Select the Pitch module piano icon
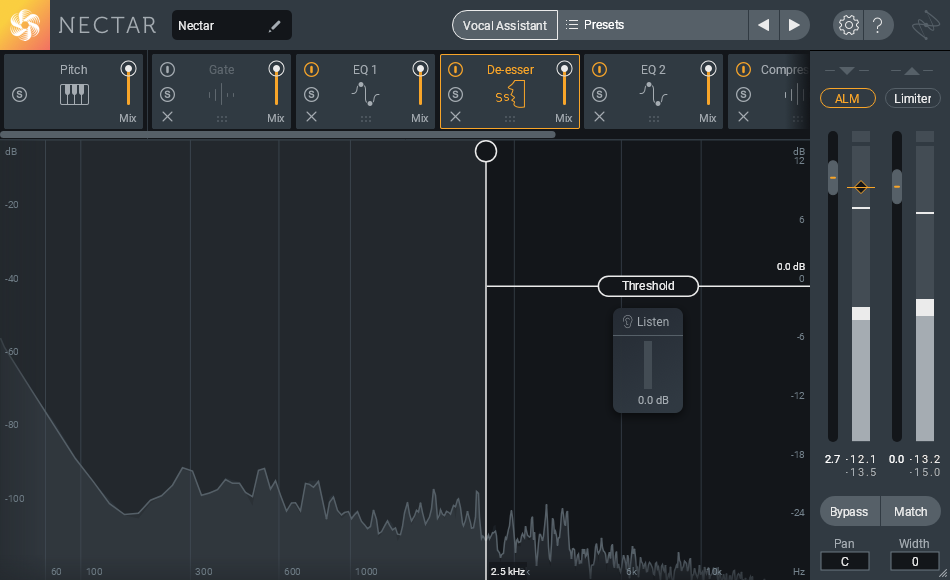Viewport: 950px width, 580px height. click(74, 95)
